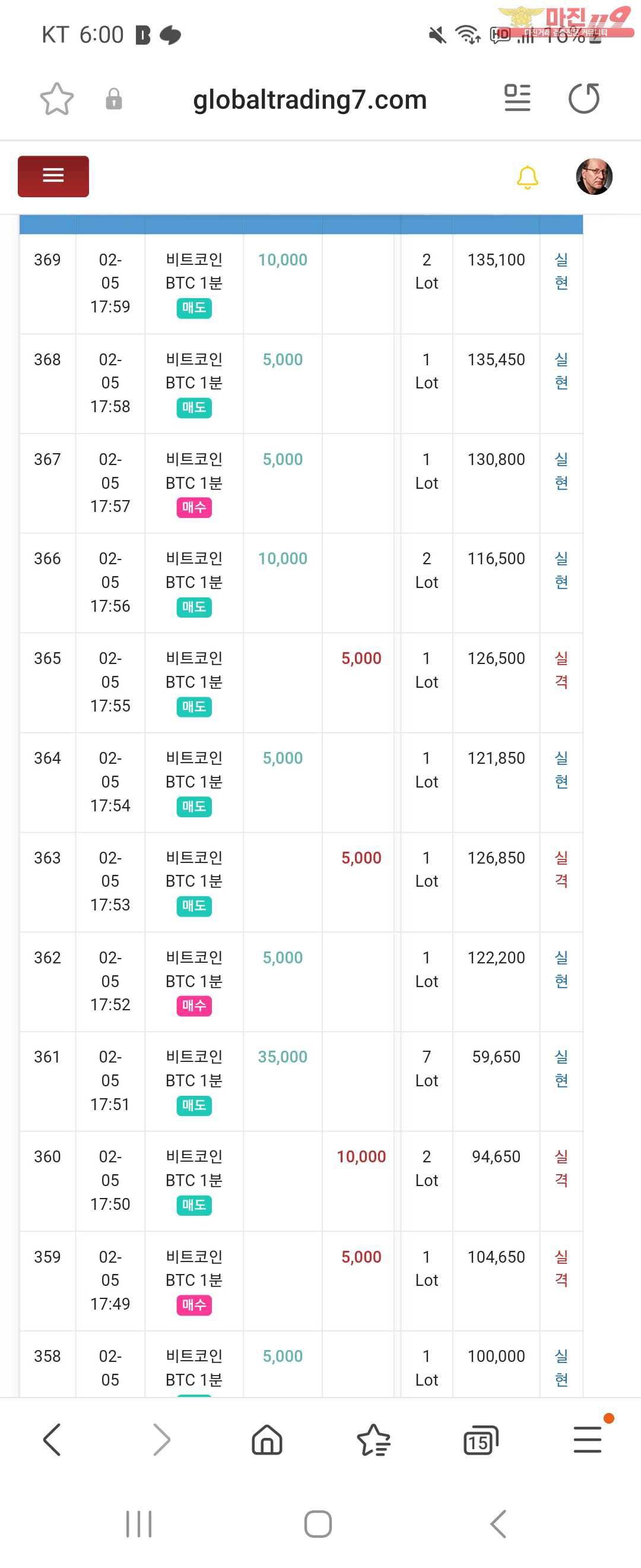This screenshot has width=641, height=1568.
Task: Open browser tools menu icon
Action: tap(588, 1440)
